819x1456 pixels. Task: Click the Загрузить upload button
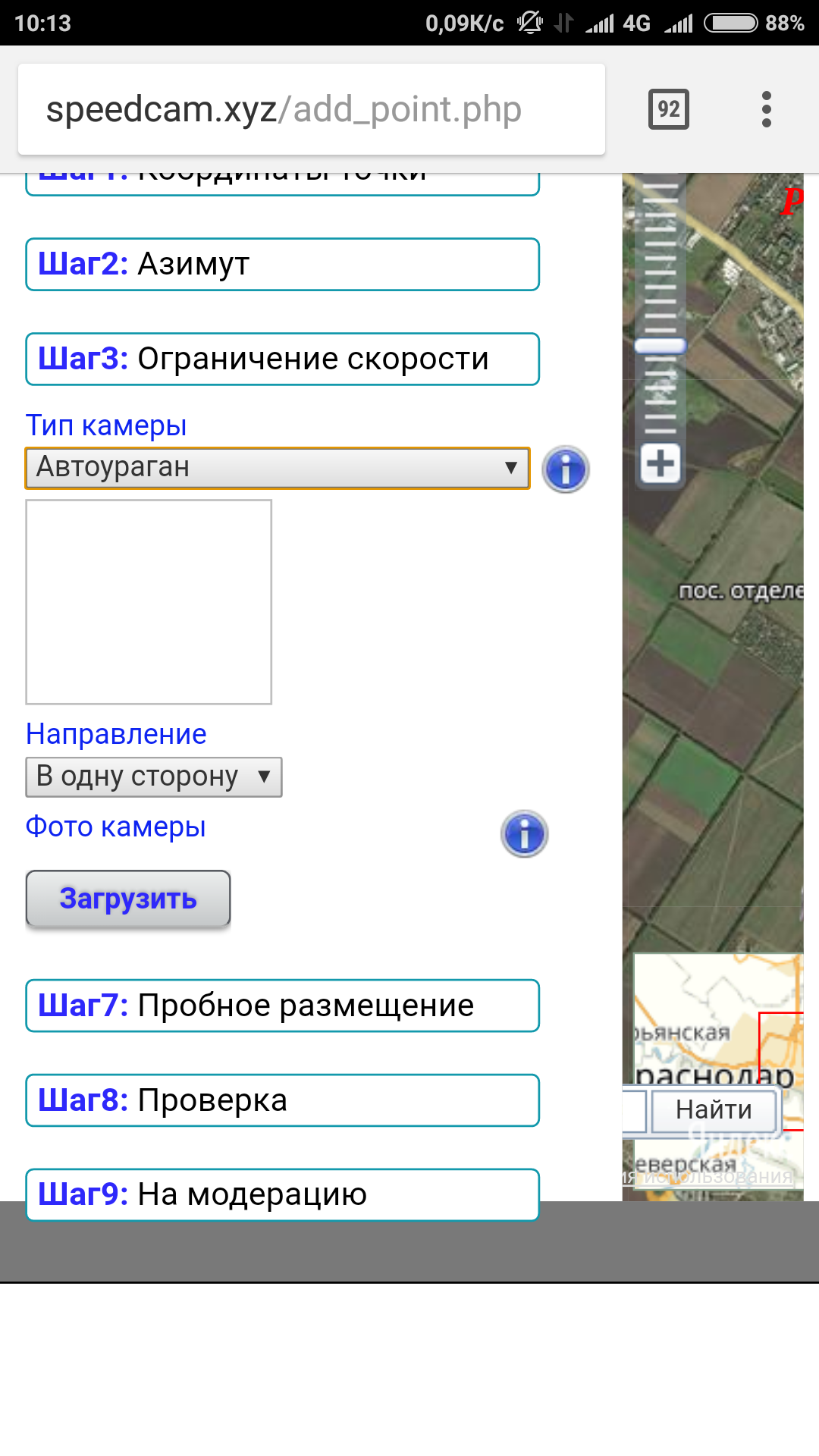point(128,899)
